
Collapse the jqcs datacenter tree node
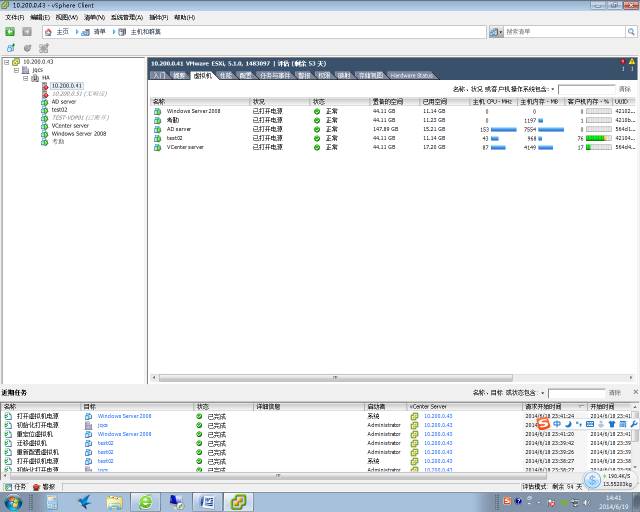point(16,70)
